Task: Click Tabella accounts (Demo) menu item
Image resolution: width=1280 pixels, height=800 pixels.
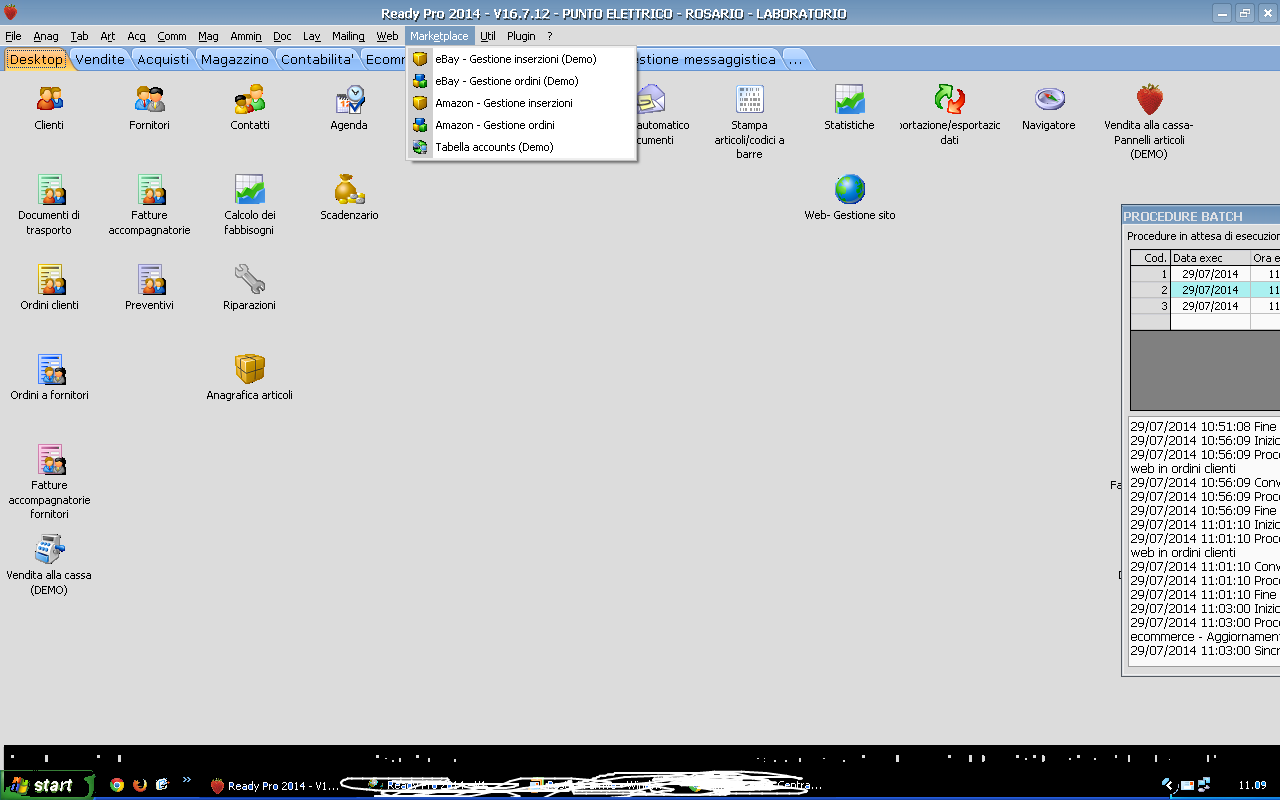Action: click(494, 147)
